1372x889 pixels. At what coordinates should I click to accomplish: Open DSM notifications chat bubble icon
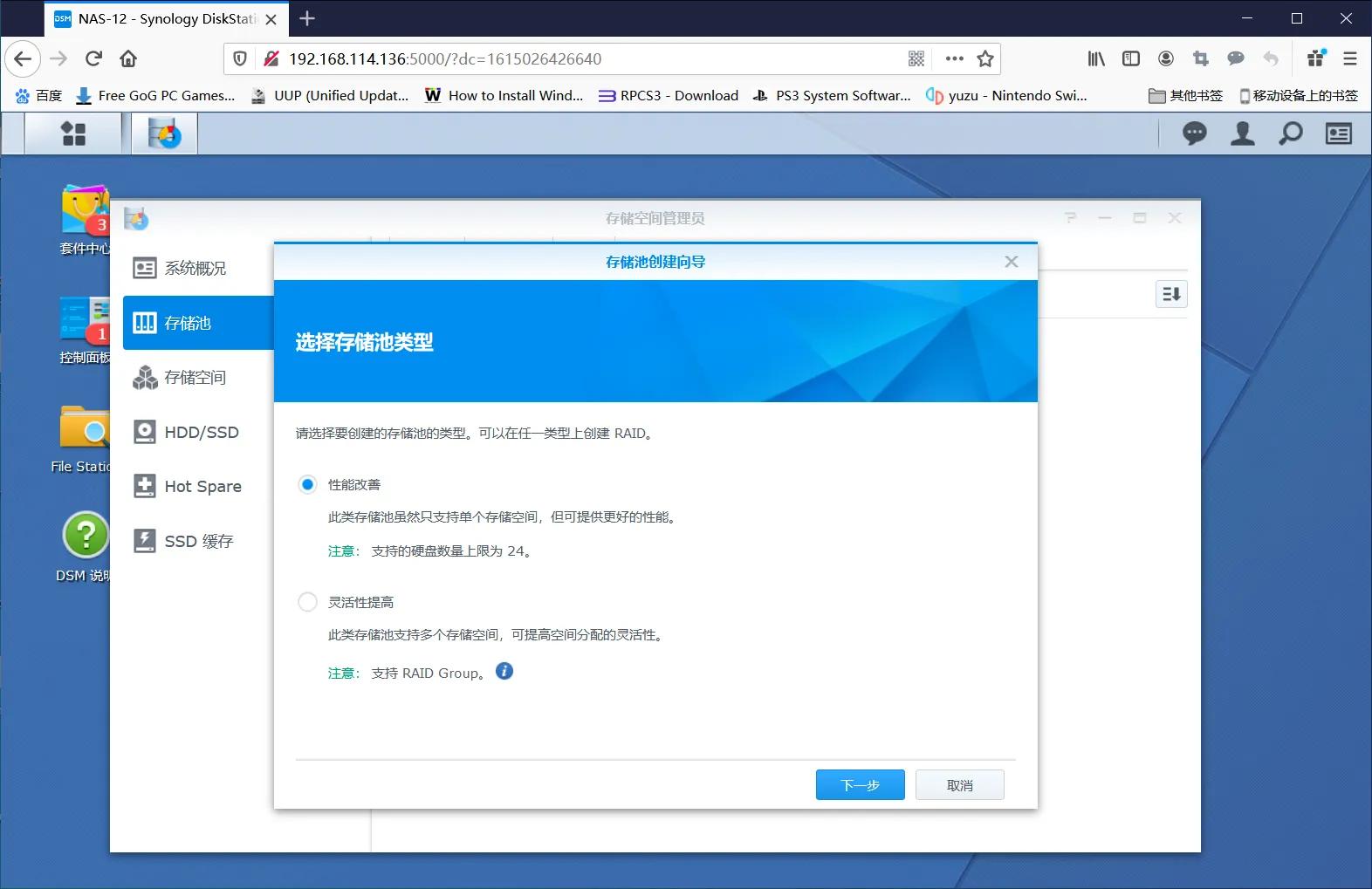coord(1195,133)
